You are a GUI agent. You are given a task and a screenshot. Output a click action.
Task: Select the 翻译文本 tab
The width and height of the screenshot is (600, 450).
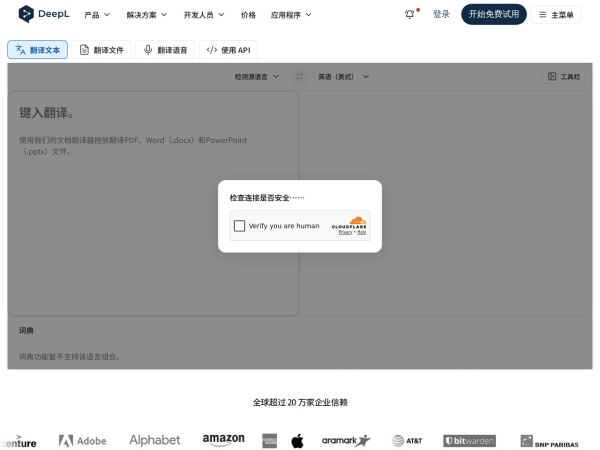[38, 50]
